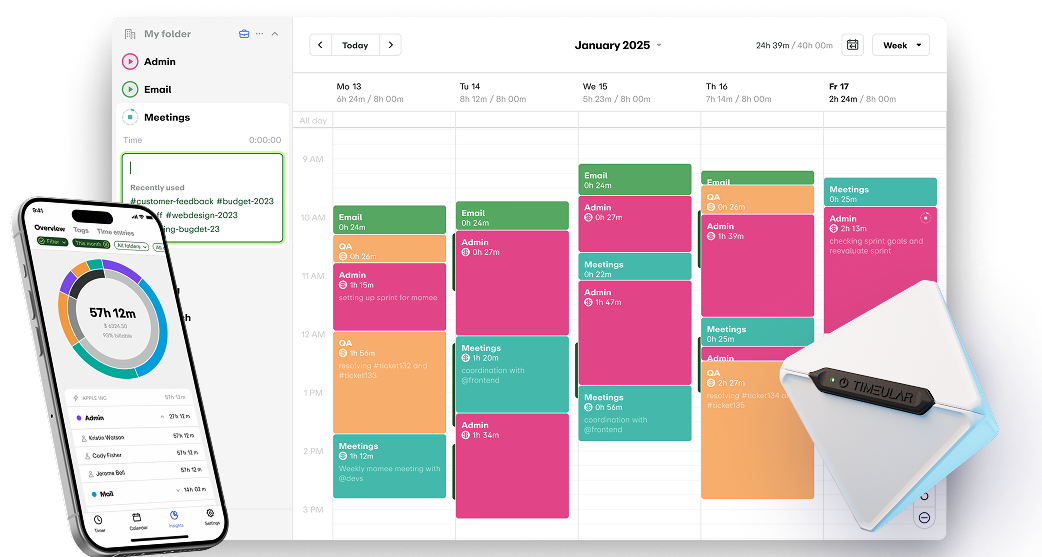Open Monday's Meetings 1h 12m entry

click(389, 466)
